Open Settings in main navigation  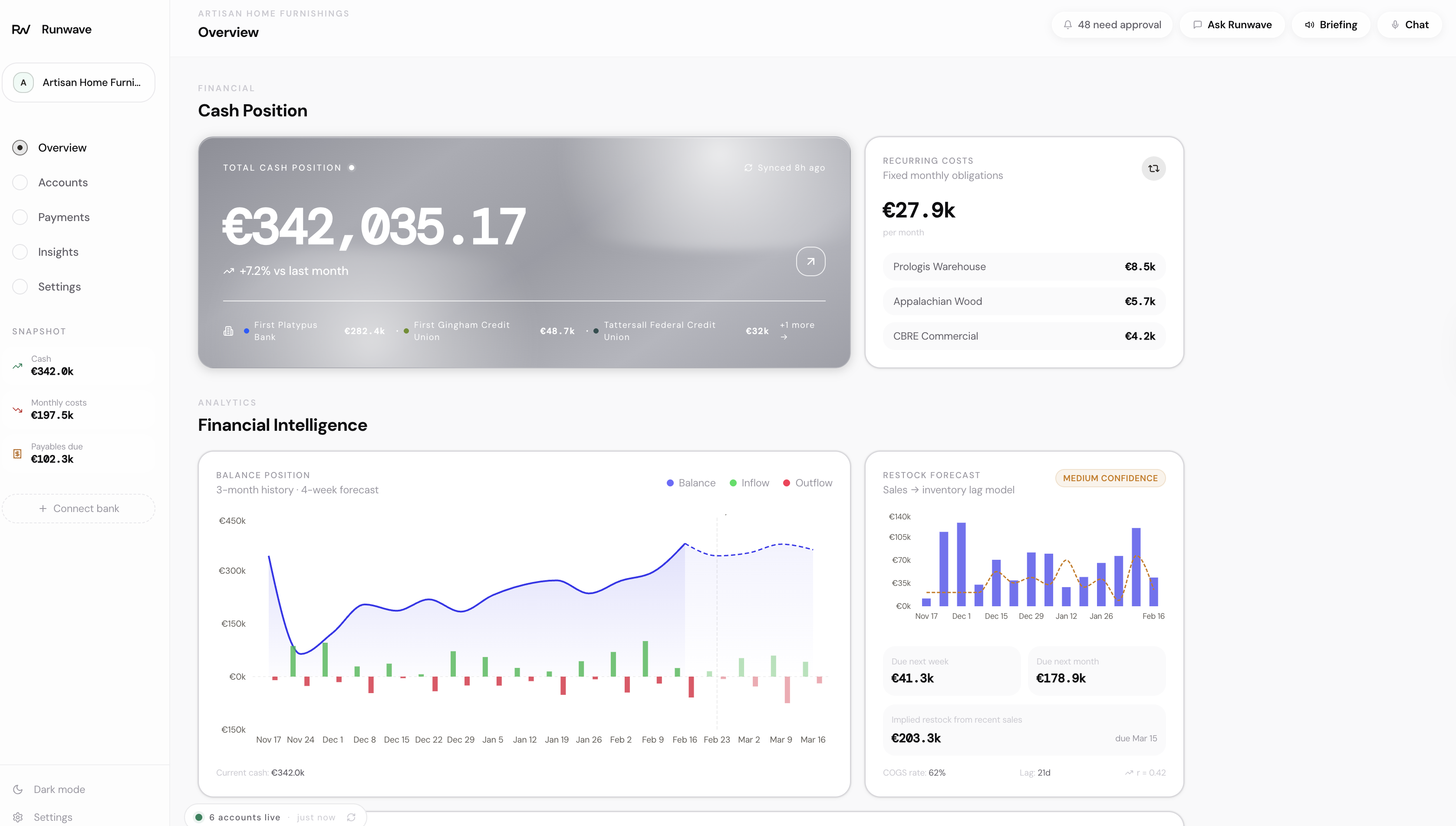point(59,287)
